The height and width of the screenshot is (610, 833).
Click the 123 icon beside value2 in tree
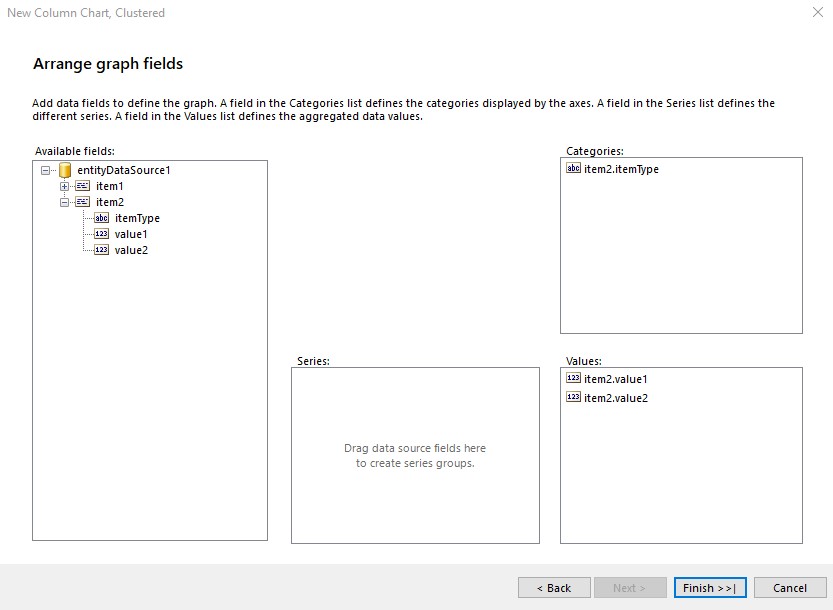coord(101,250)
